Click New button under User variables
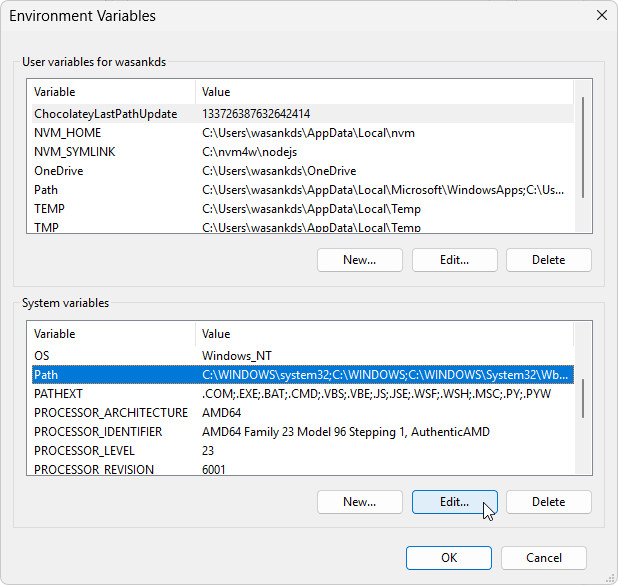 click(x=359, y=260)
